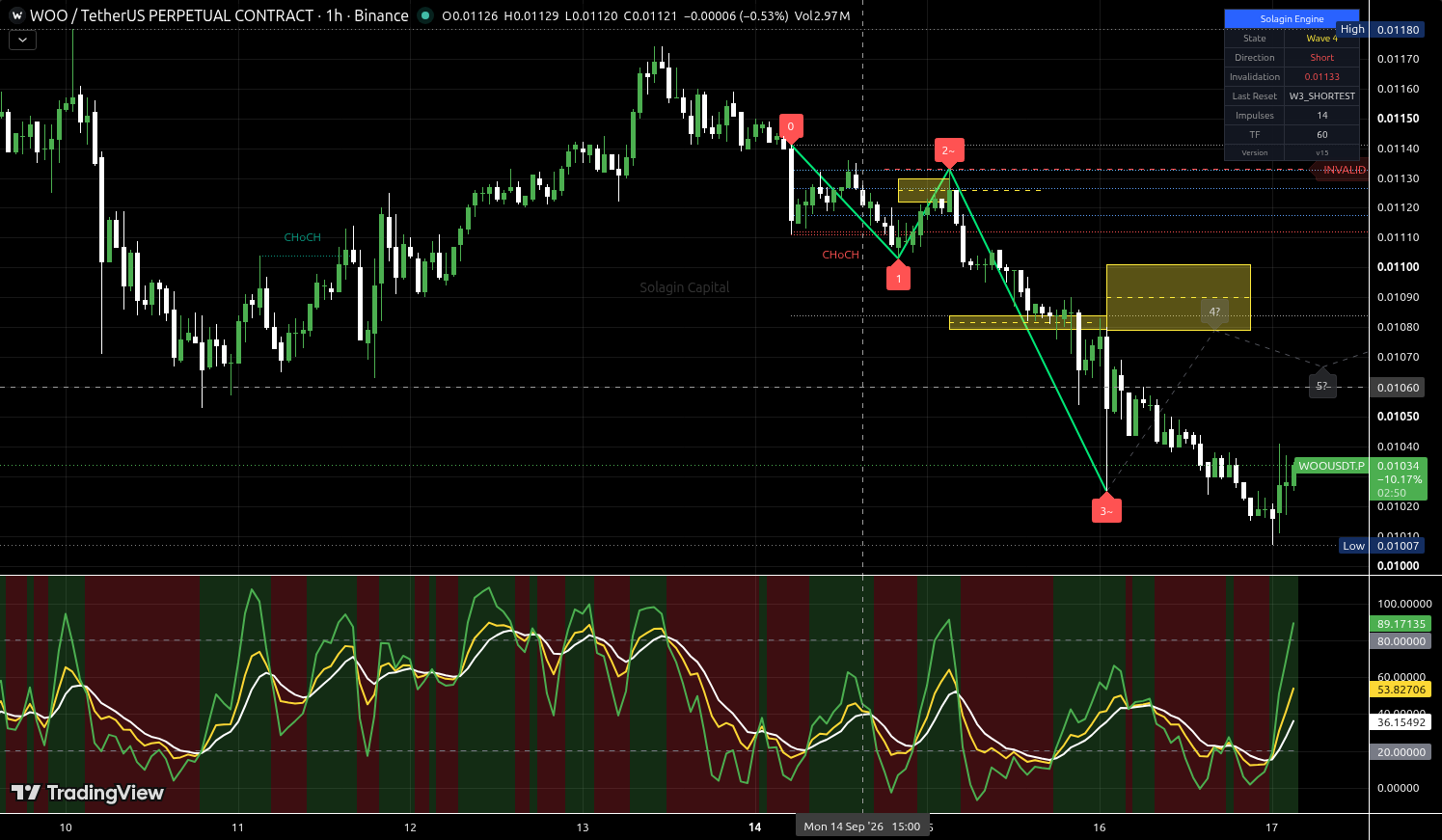The image size is (1442, 840).
Task: Click the white oscillator value 36.15492
Action: point(1401,722)
